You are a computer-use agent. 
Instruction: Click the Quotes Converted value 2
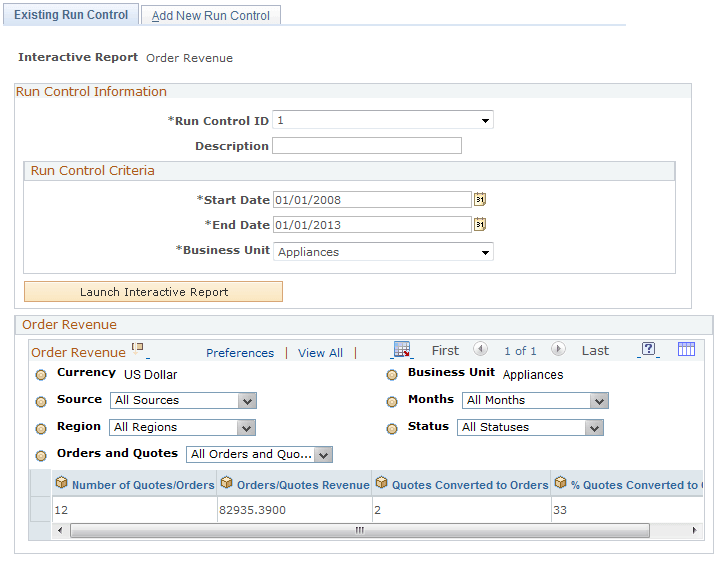click(377, 510)
